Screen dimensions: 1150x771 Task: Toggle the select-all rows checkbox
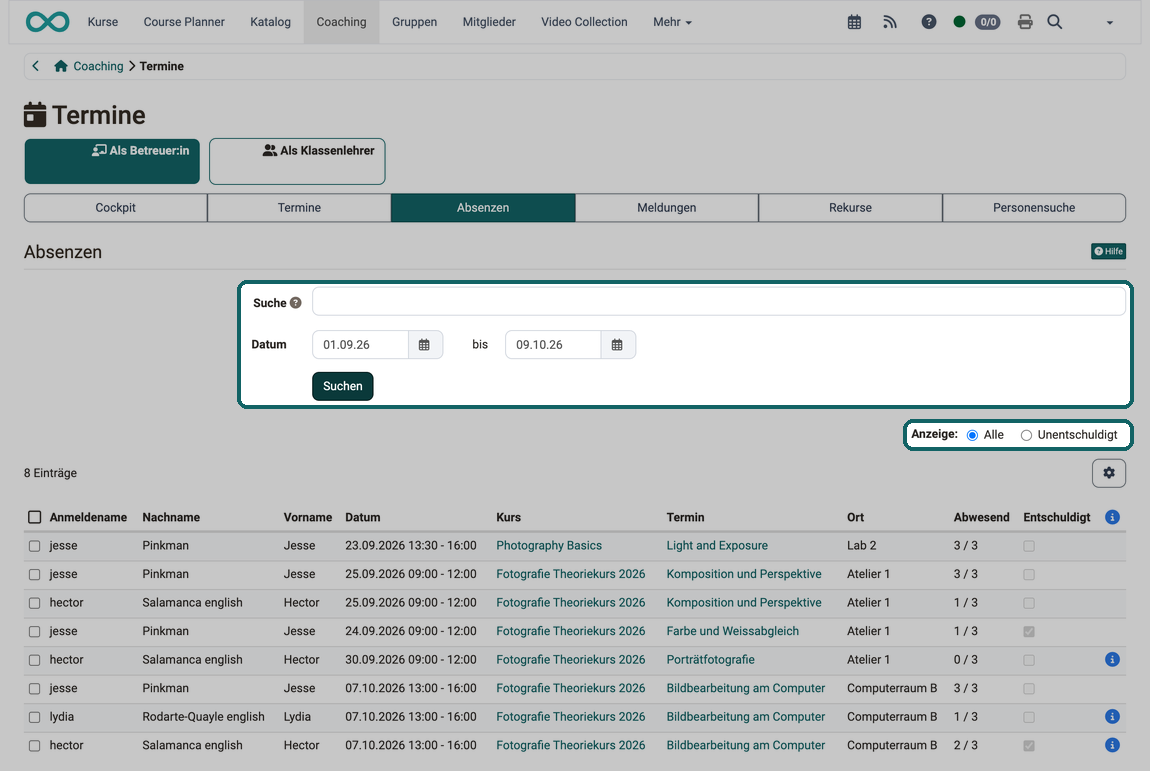(34, 517)
